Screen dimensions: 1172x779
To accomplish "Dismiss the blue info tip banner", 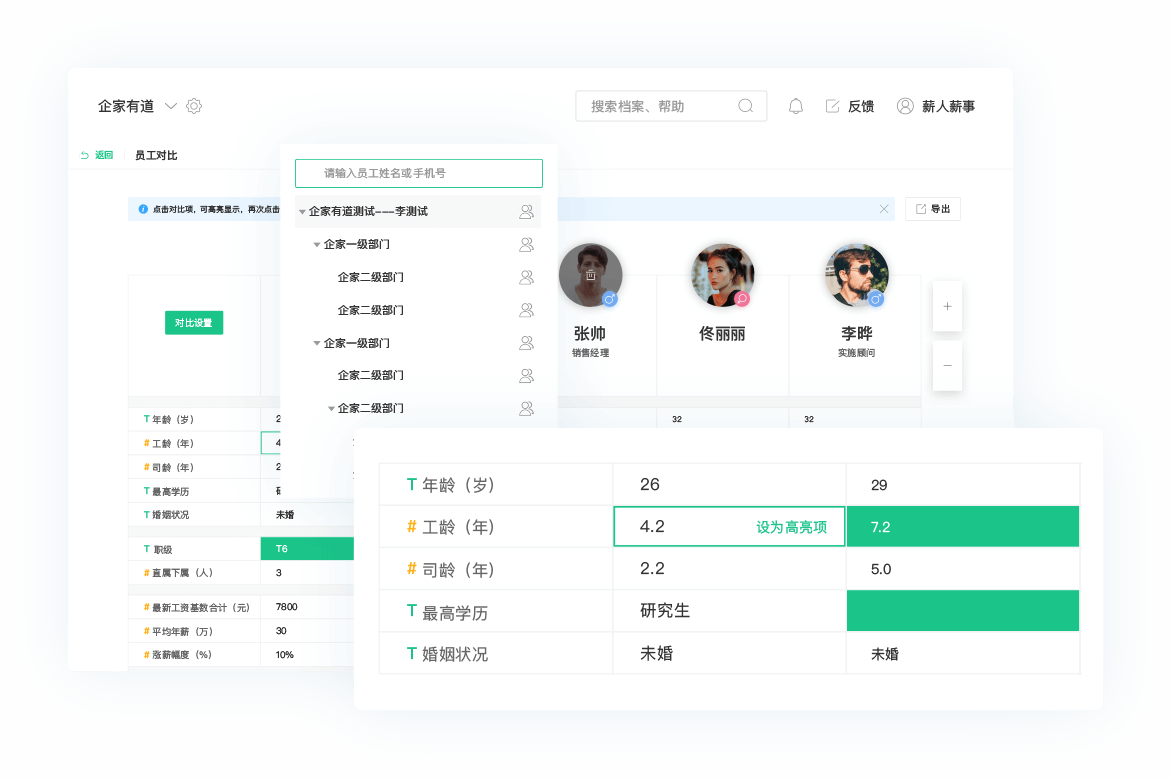I will click(884, 209).
